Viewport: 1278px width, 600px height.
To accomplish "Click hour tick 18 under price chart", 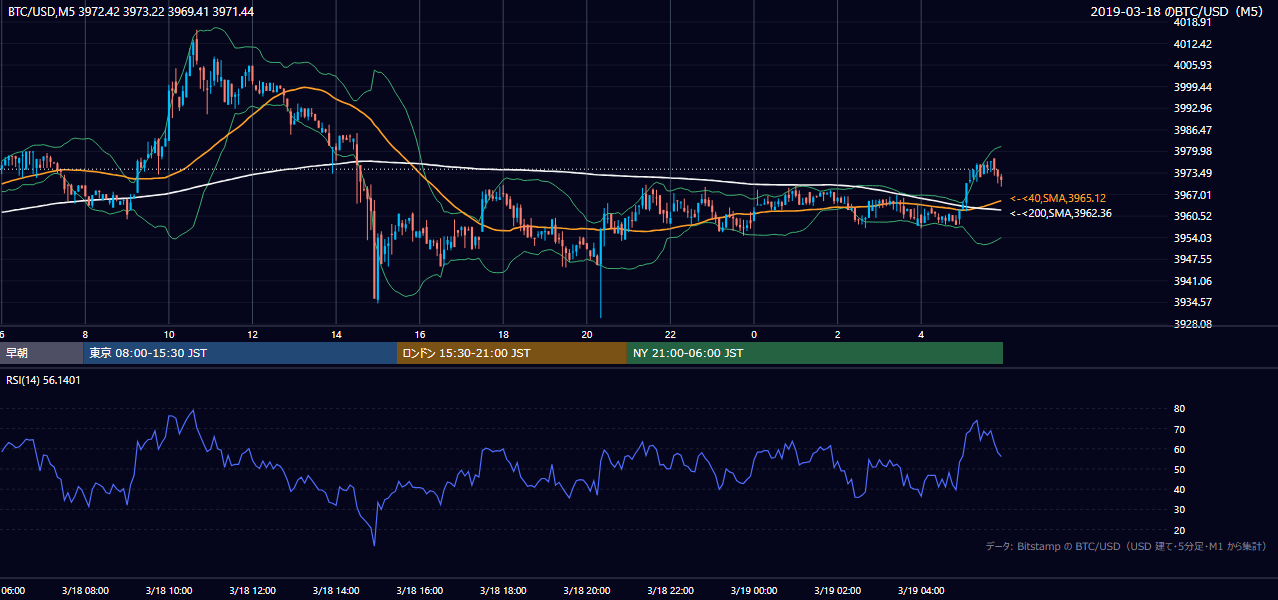I will (x=503, y=334).
